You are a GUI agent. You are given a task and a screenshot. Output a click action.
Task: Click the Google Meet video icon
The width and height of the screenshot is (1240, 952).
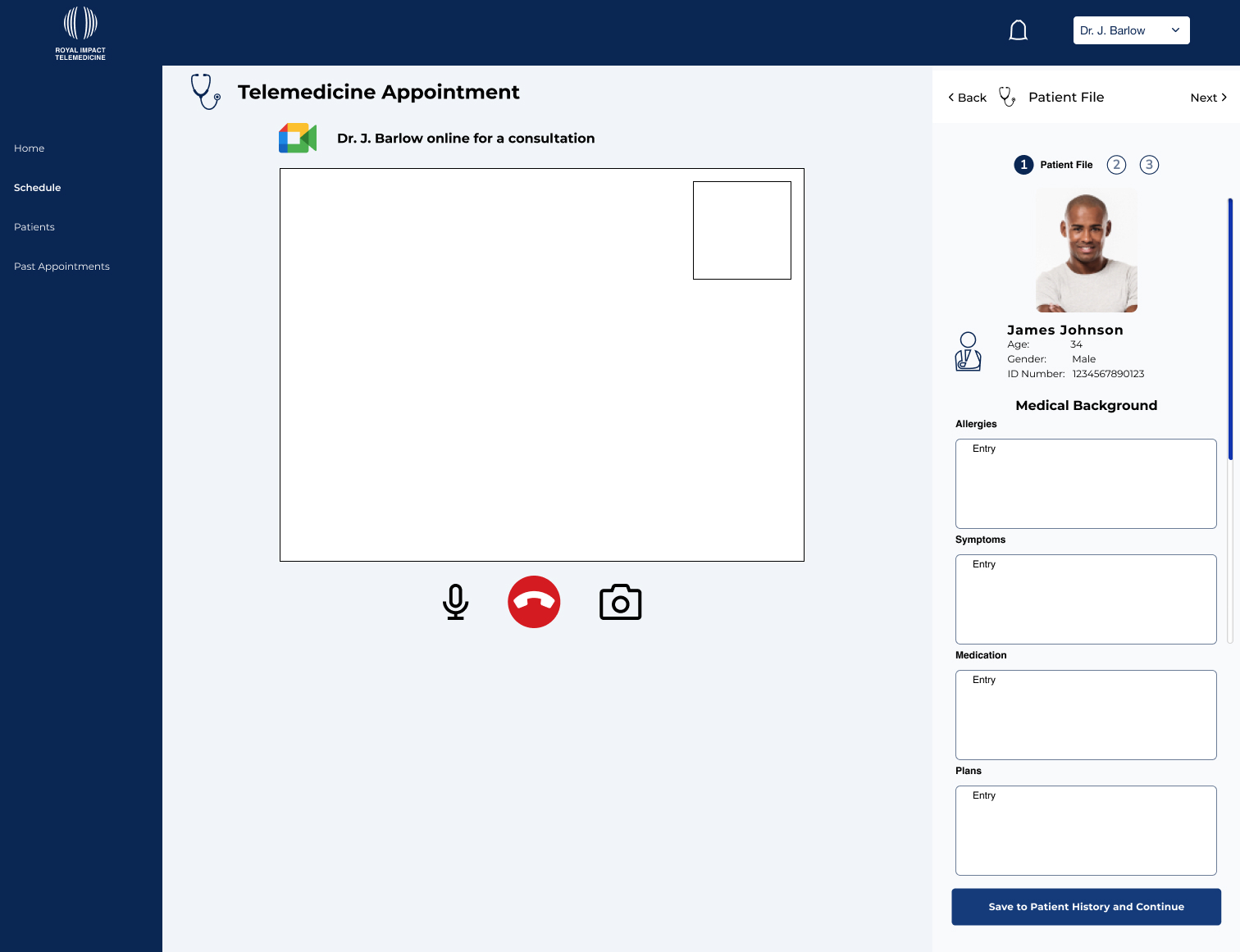(x=298, y=138)
